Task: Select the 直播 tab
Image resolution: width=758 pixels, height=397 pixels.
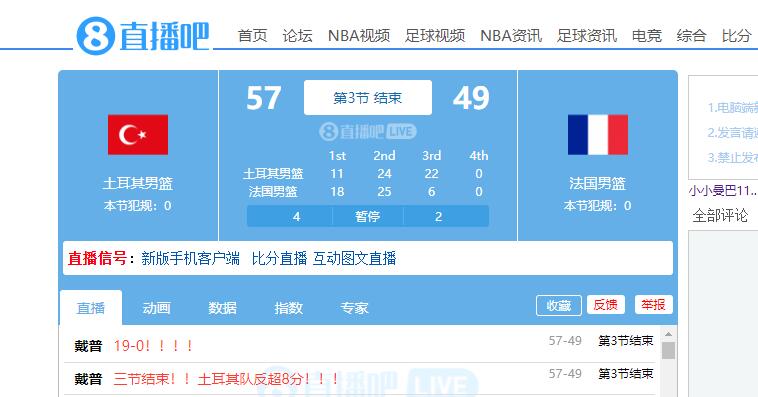Action: (x=91, y=308)
